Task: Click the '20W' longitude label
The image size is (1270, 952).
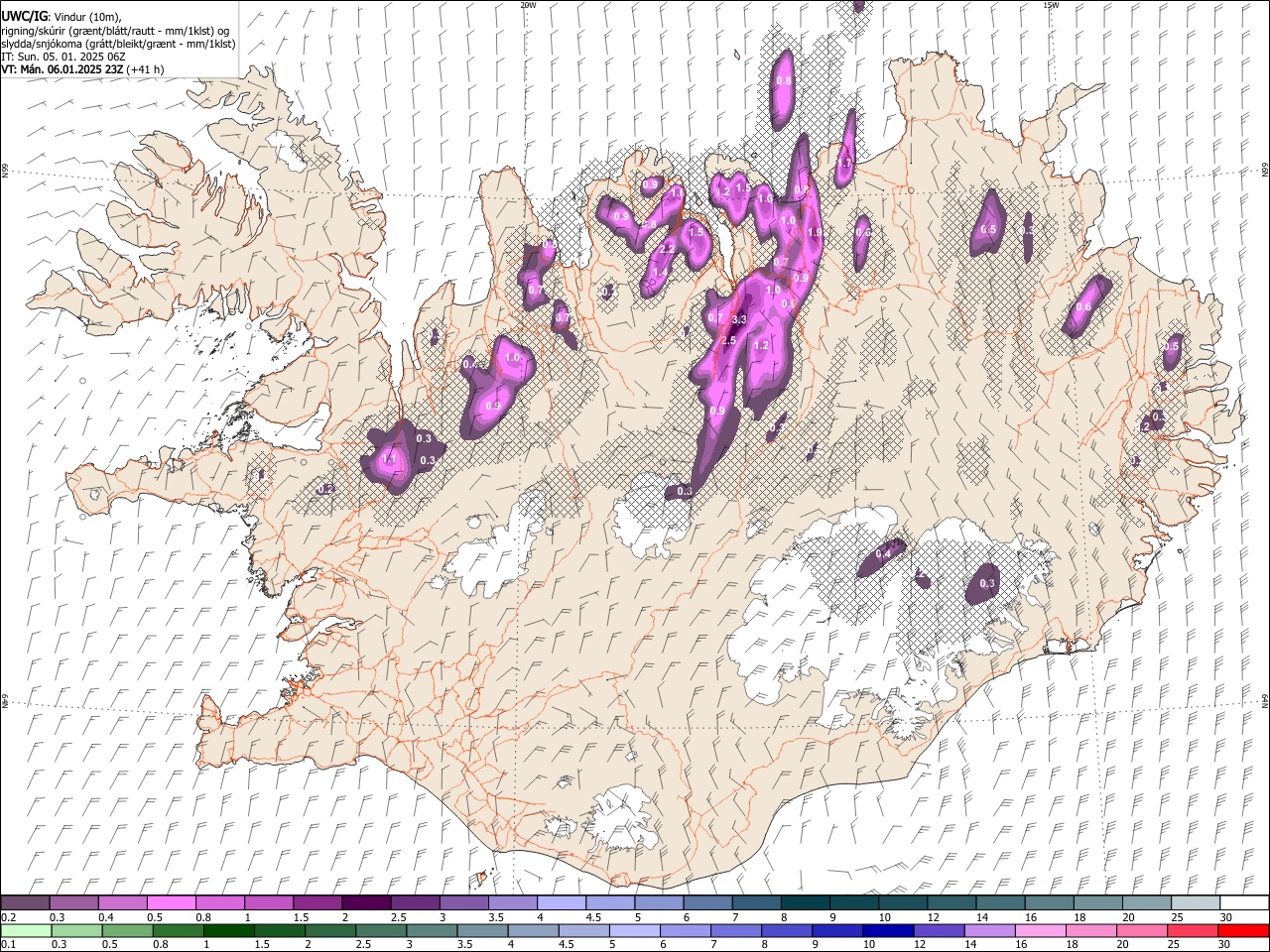Action: click(x=529, y=5)
